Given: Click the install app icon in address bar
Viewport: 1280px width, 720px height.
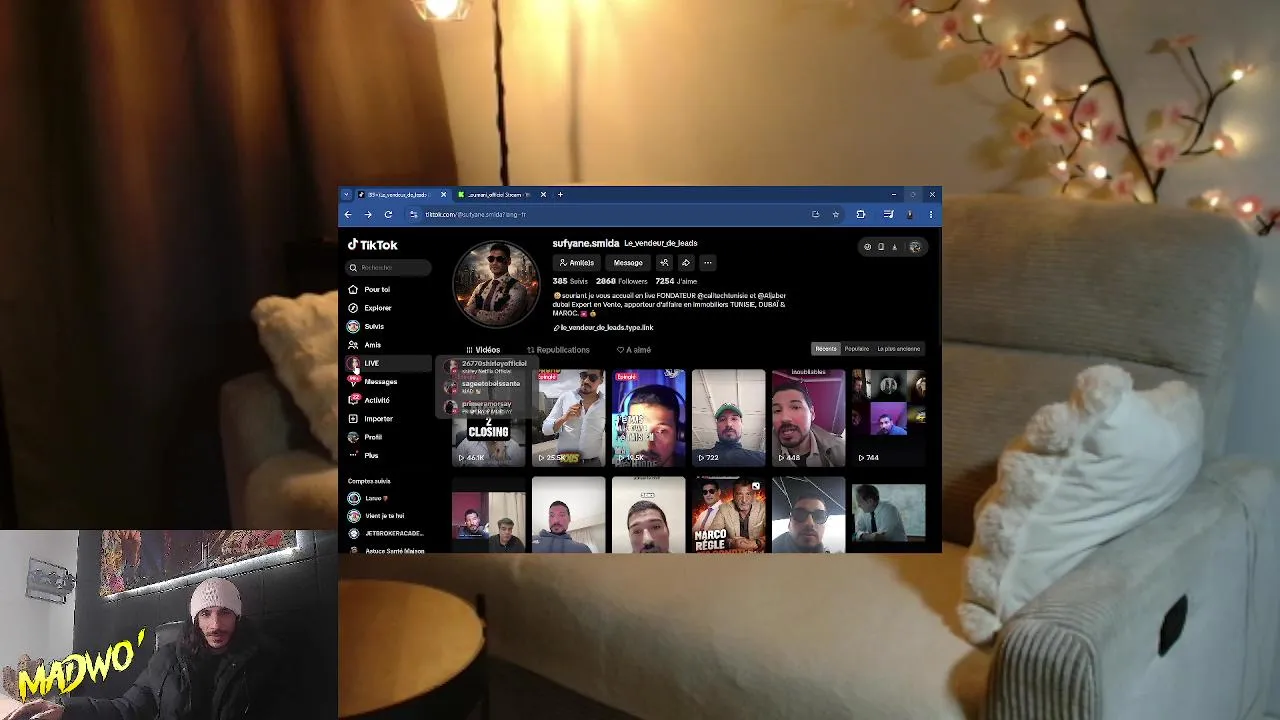Looking at the screenshot, I should coord(816,214).
